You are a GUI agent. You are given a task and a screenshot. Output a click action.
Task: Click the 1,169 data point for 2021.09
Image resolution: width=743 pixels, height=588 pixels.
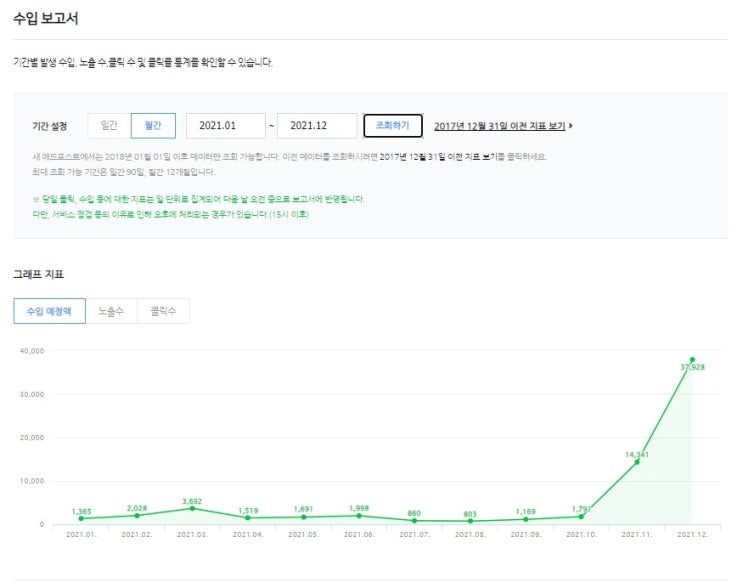coord(525,519)
